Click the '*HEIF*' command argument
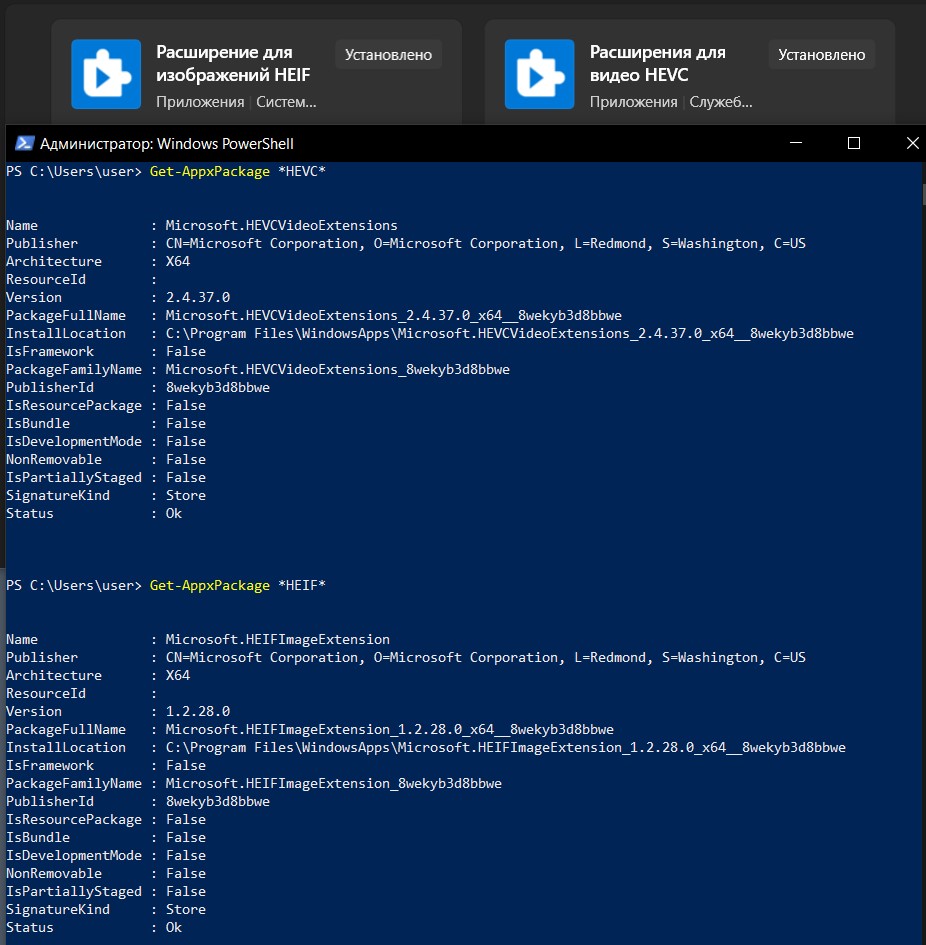 point(302,585)
